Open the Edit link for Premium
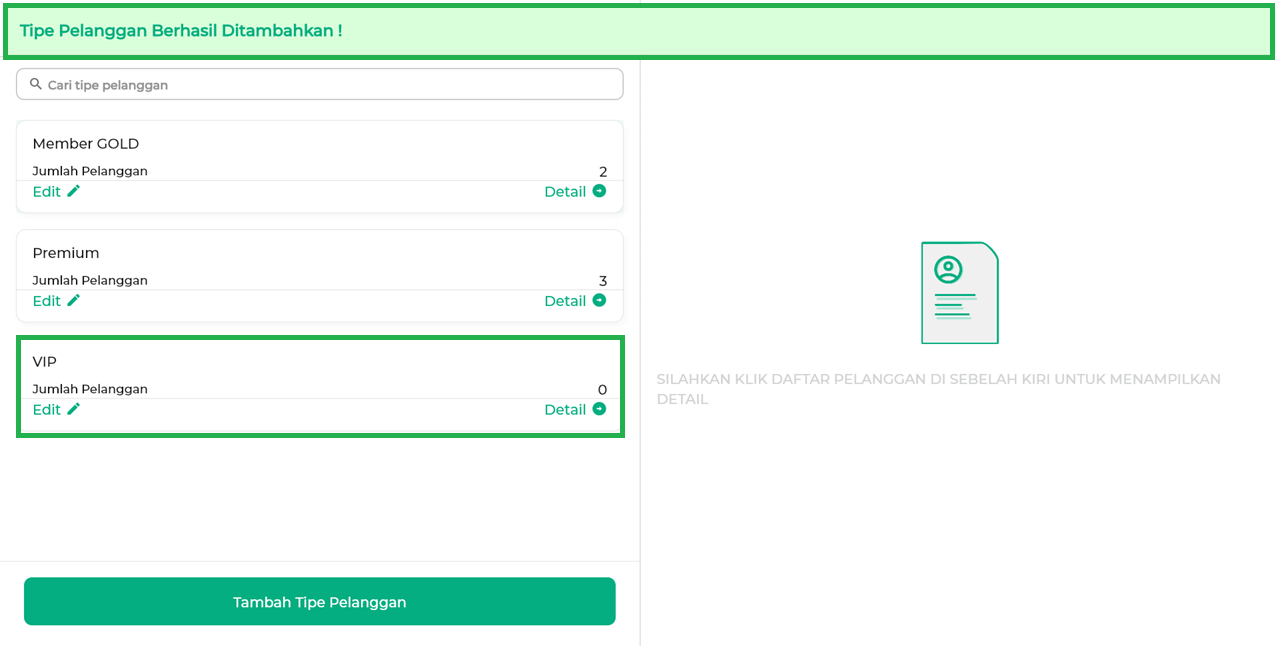Image resolution: width=1278 pixels, height=646 pixels. [47, 301]
